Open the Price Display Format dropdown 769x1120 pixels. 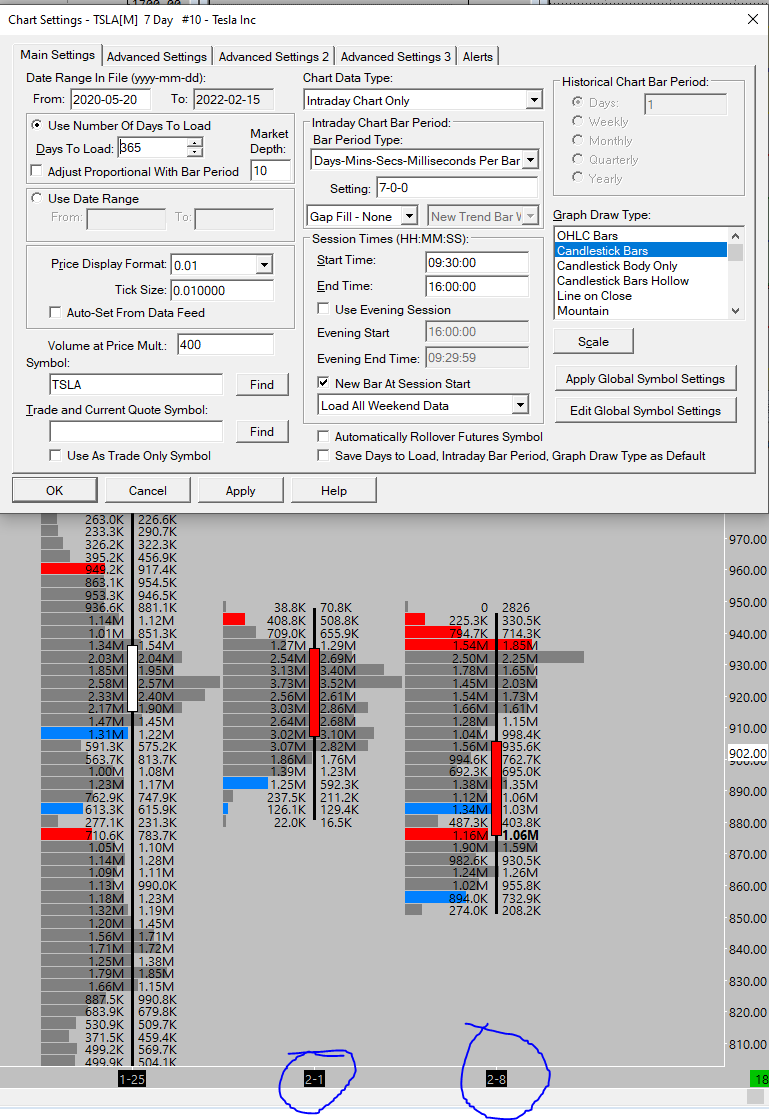tap(264, 265)
